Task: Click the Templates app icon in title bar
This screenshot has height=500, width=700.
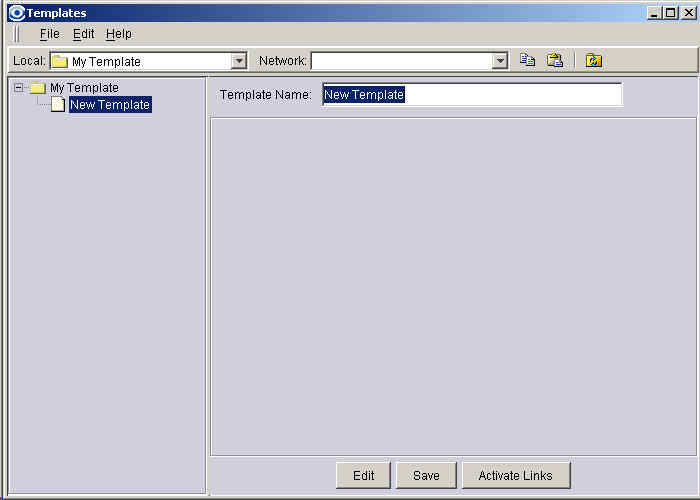Action: pyautogui.click(x=17, y=12)
